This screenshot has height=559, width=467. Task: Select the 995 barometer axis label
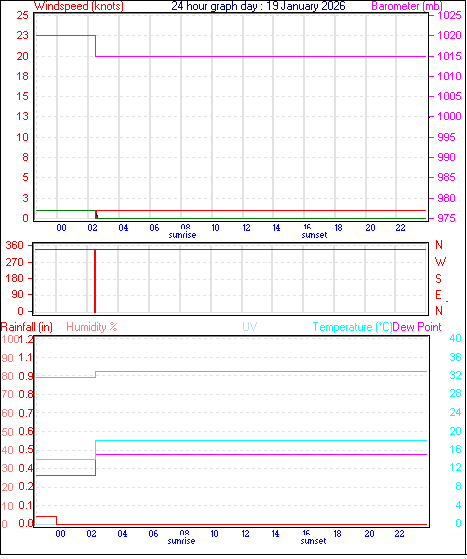coord(446,137)
